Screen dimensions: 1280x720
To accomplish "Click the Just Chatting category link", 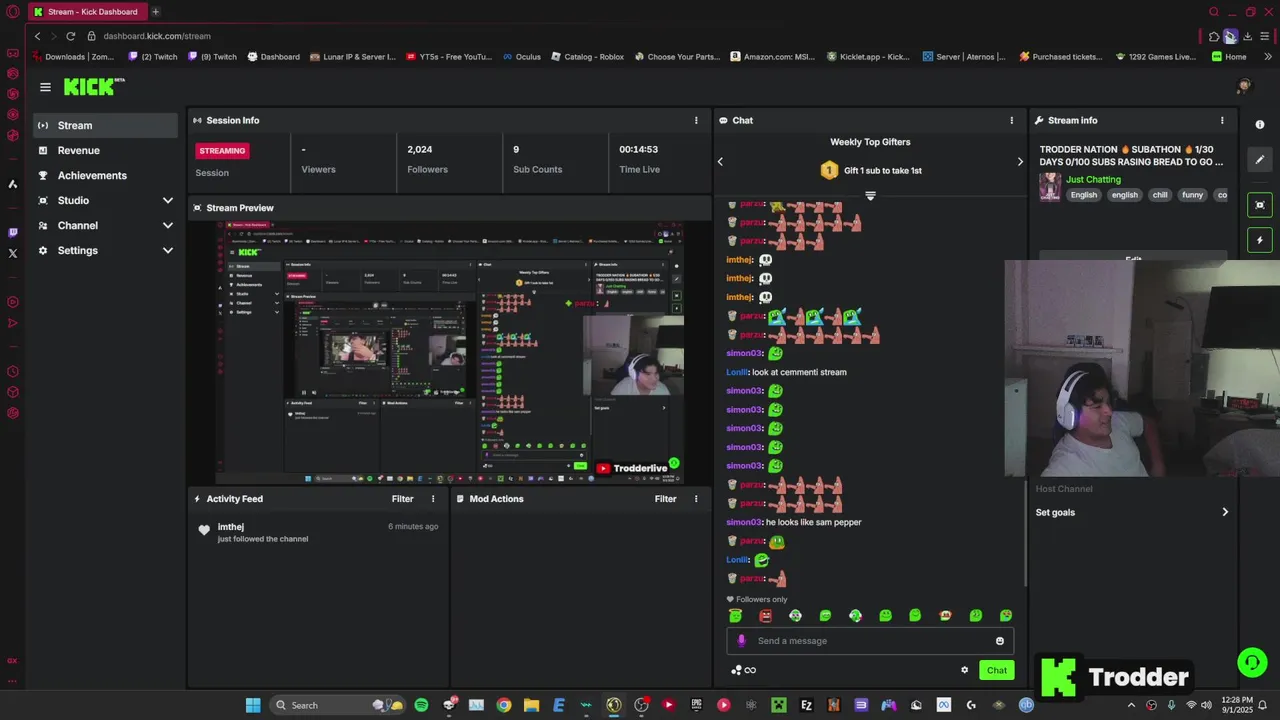I will point(1093,179).
